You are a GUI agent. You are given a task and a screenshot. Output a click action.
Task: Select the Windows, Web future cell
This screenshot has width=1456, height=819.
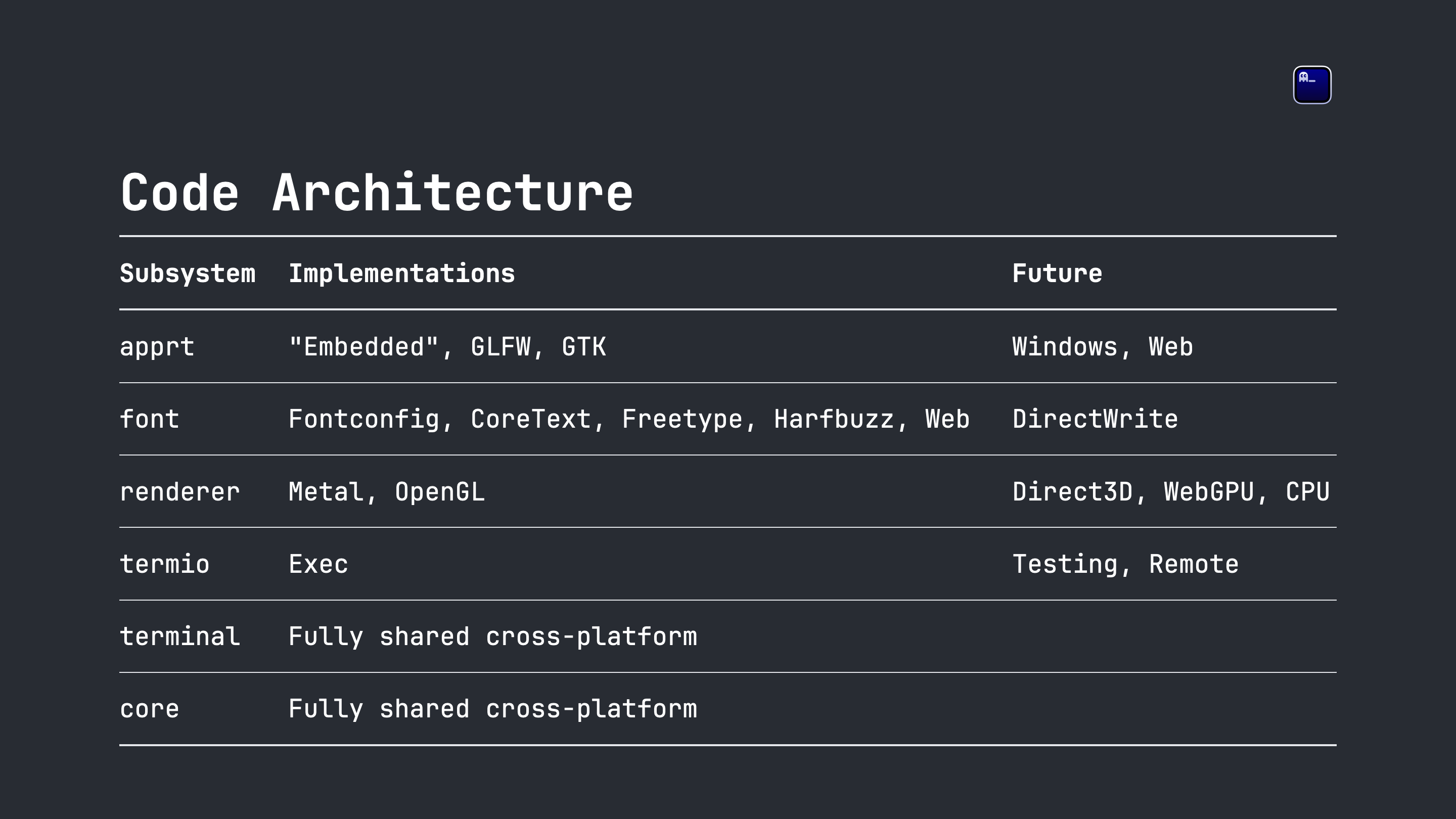[x=1103, y=346]
